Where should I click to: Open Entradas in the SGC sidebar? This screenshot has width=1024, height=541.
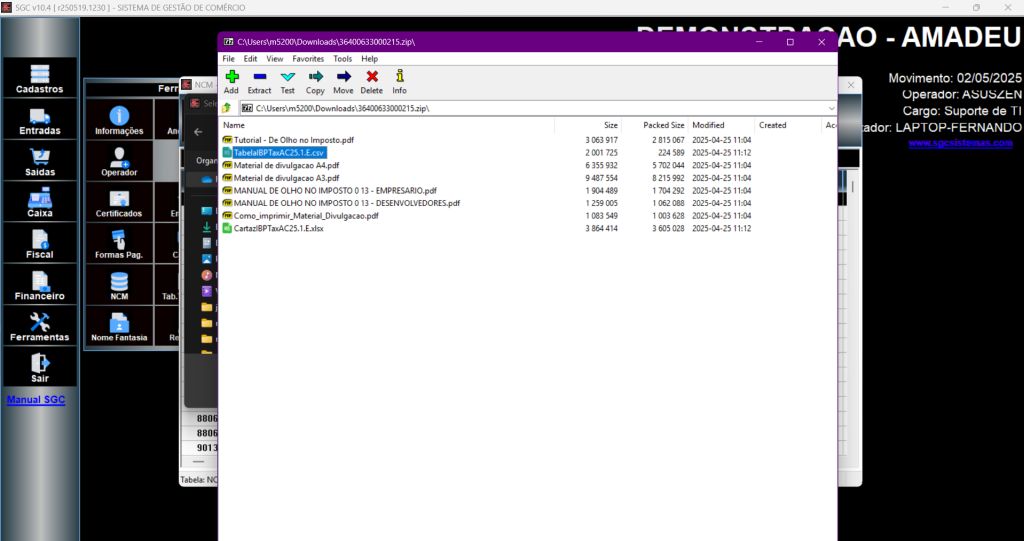click(40, 120)
